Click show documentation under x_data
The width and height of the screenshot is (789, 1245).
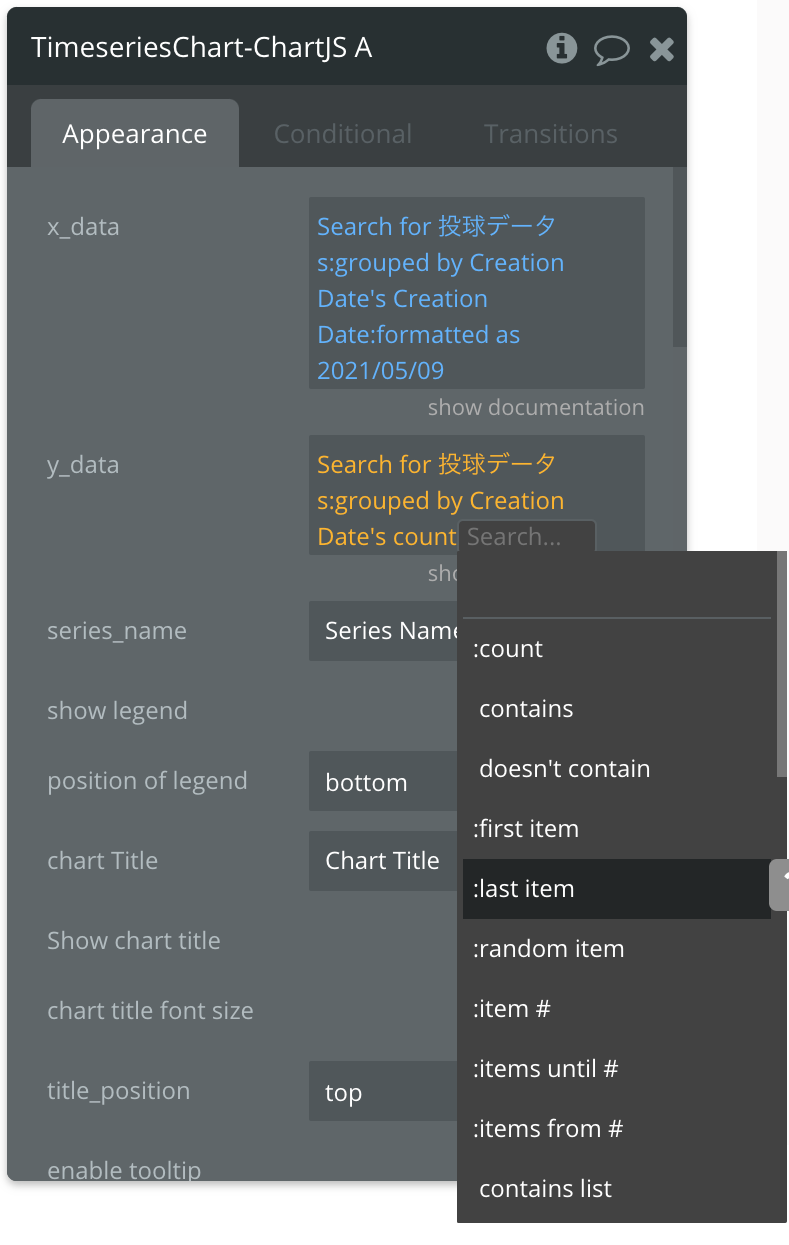pyautogui.click(x=536, y=407)
